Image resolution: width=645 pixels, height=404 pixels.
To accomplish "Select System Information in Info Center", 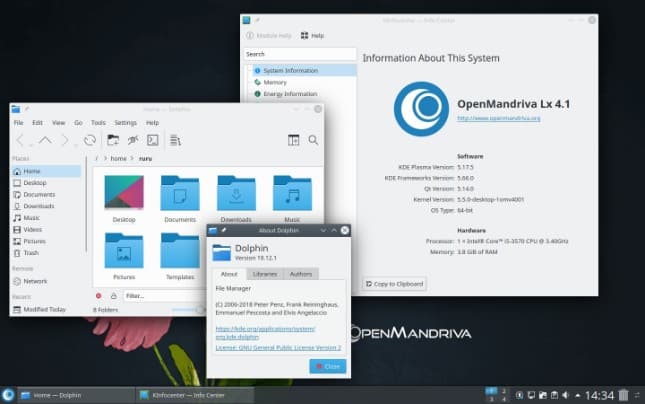I will pyautogui.click(x=304, y=71).
